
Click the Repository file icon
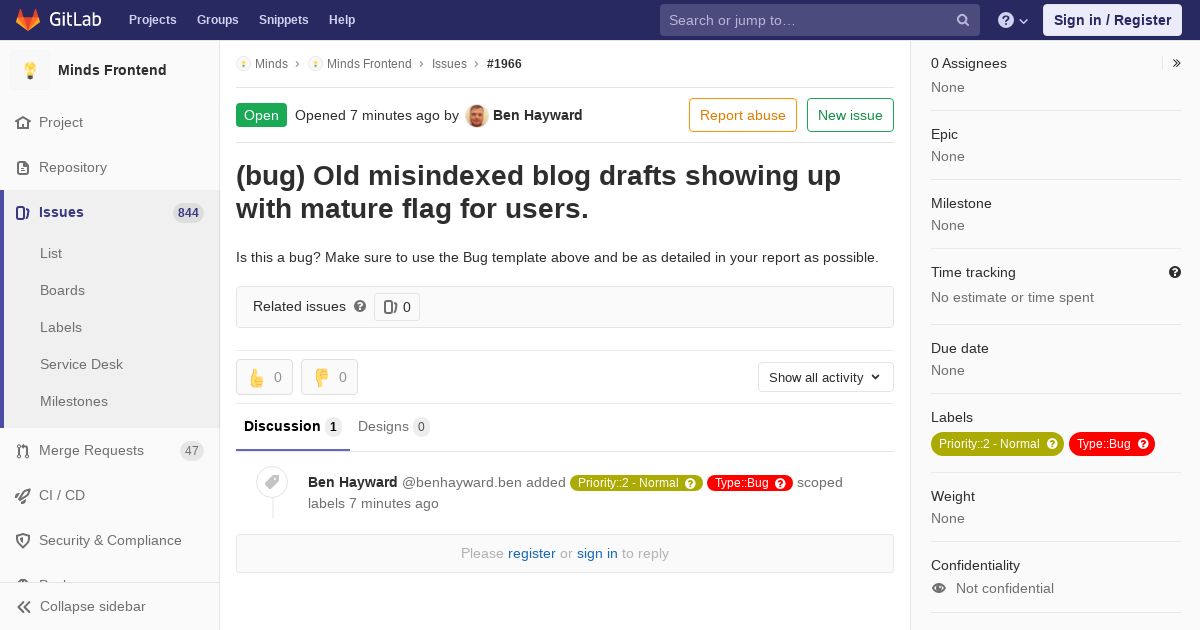point(23,168)
